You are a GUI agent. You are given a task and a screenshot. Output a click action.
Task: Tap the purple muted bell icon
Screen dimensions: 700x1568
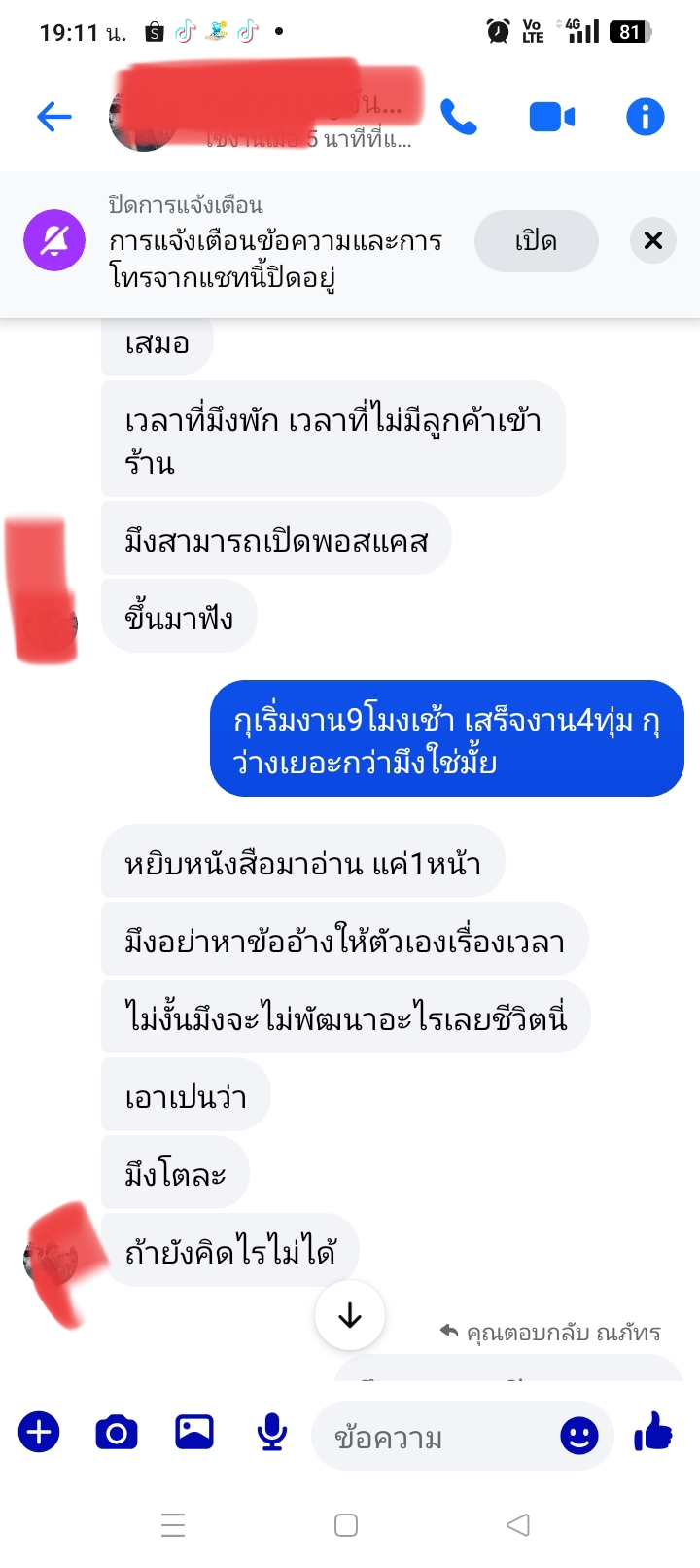pyautogui.click(x=54, y=240)
